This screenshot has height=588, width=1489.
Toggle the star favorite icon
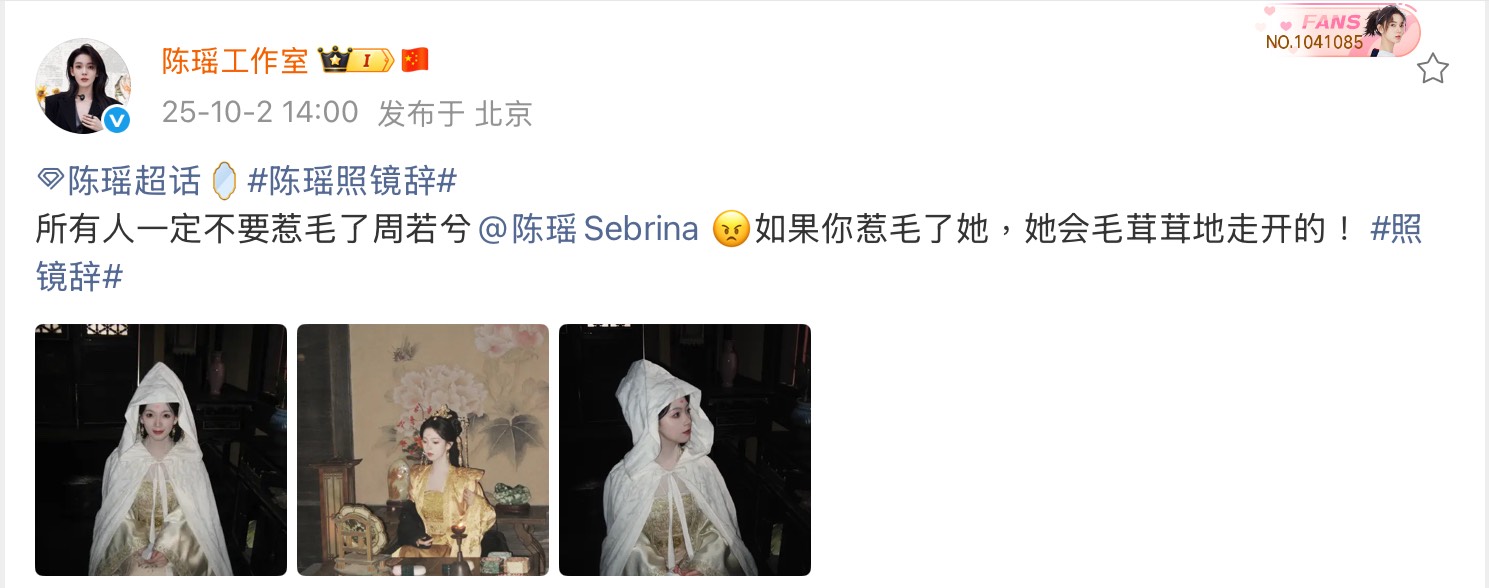tap(1432, 68)
